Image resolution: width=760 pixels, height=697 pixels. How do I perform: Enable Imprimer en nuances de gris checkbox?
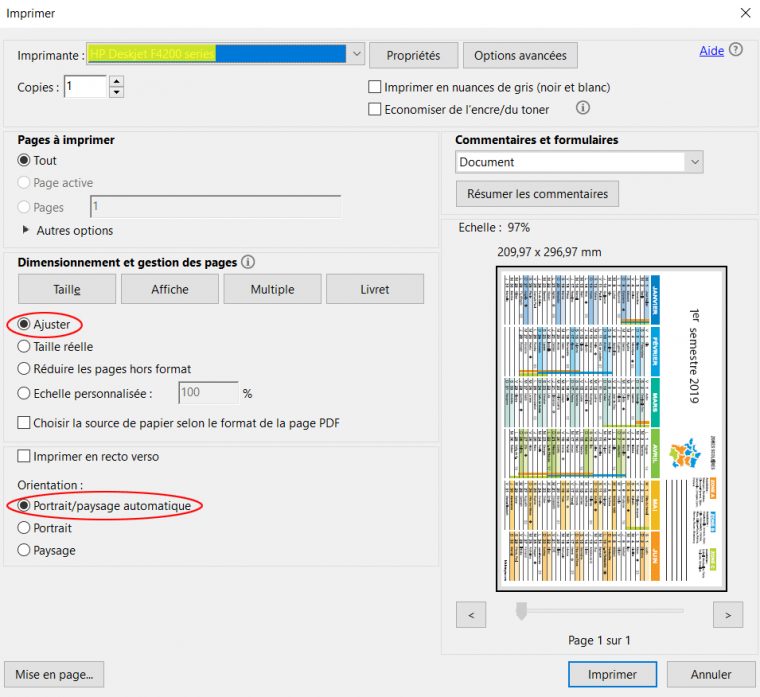375,87
